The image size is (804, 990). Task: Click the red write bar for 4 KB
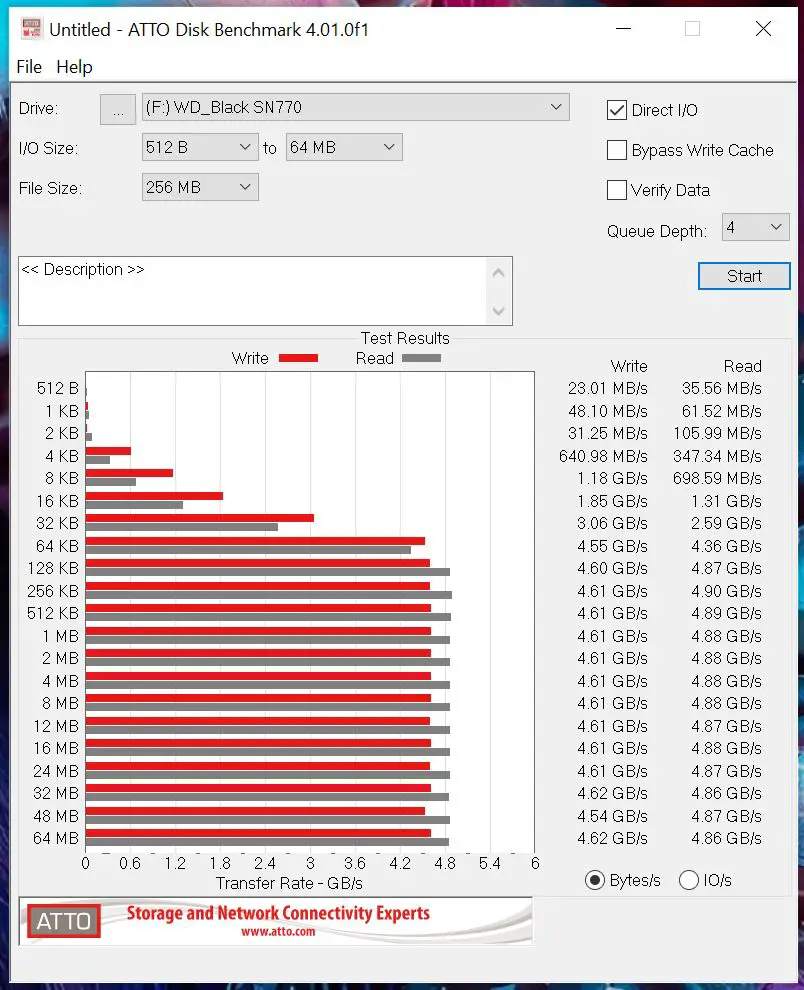tap(108, 451)
